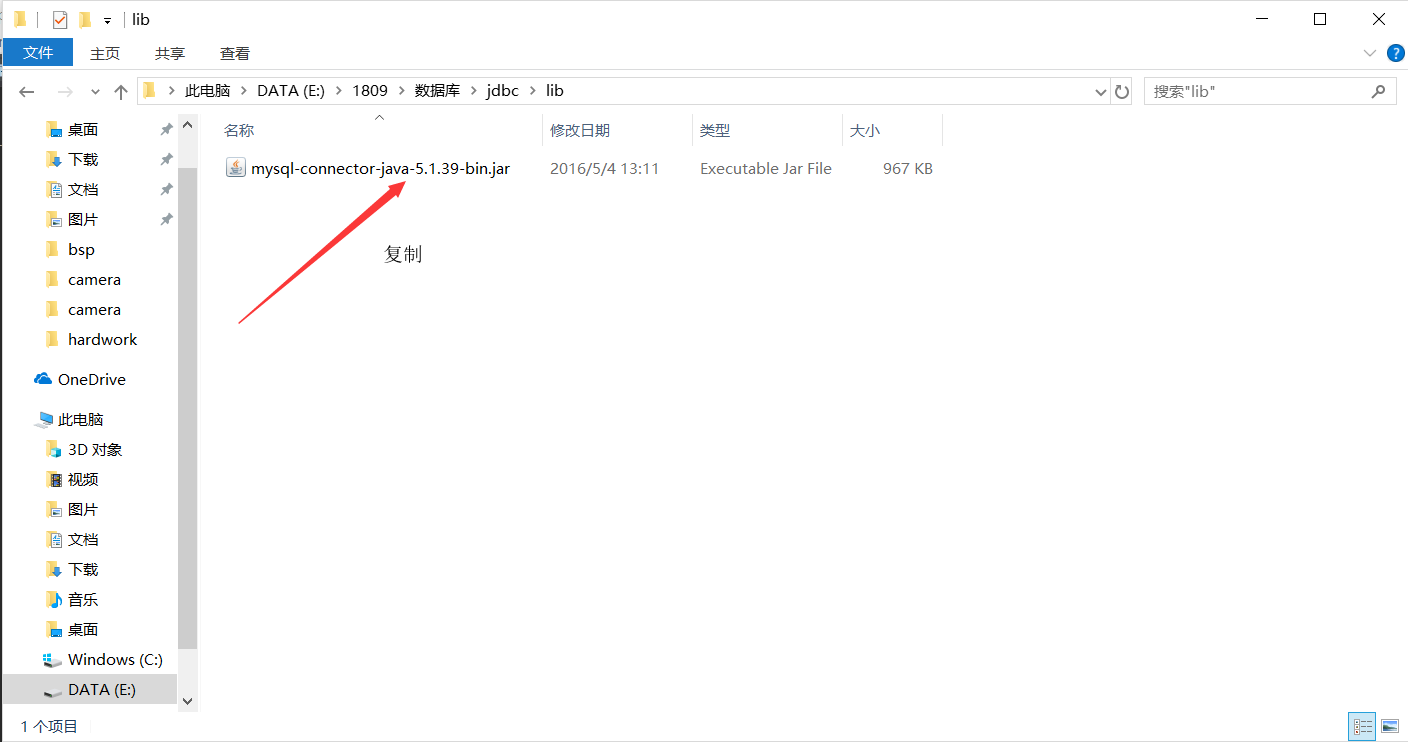
Task: Expand chevron after 此电脑 in path
Action: pyautogui.click(x=243, y=91)
